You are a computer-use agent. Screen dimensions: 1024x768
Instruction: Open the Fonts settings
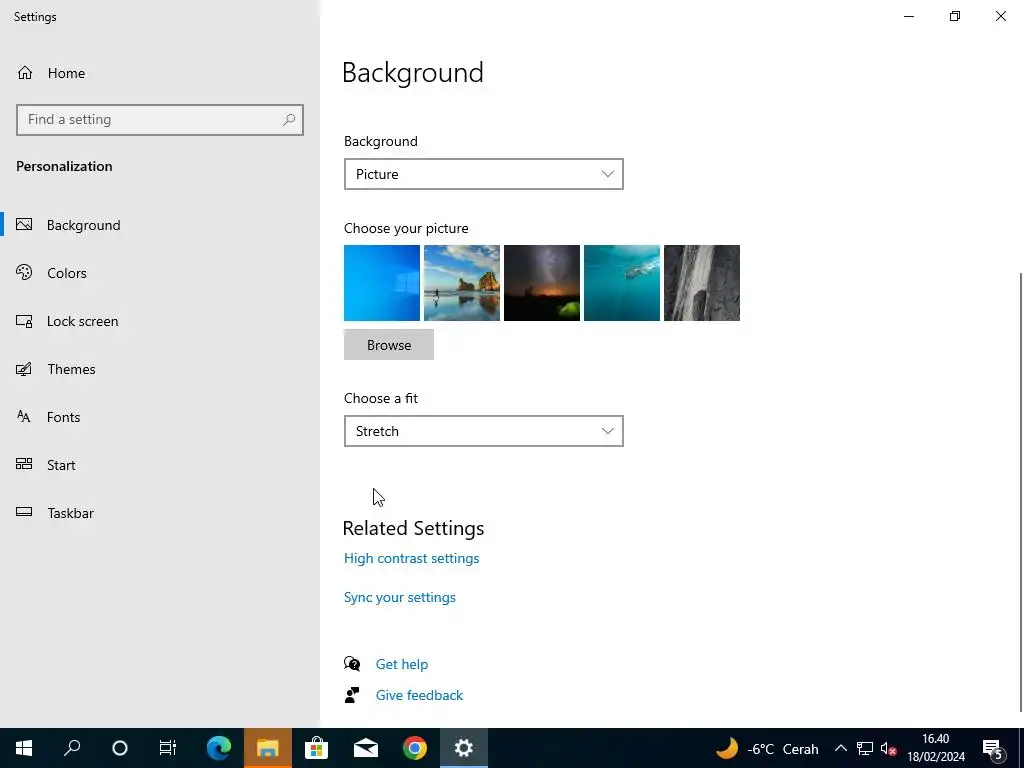tap(160, 417)
